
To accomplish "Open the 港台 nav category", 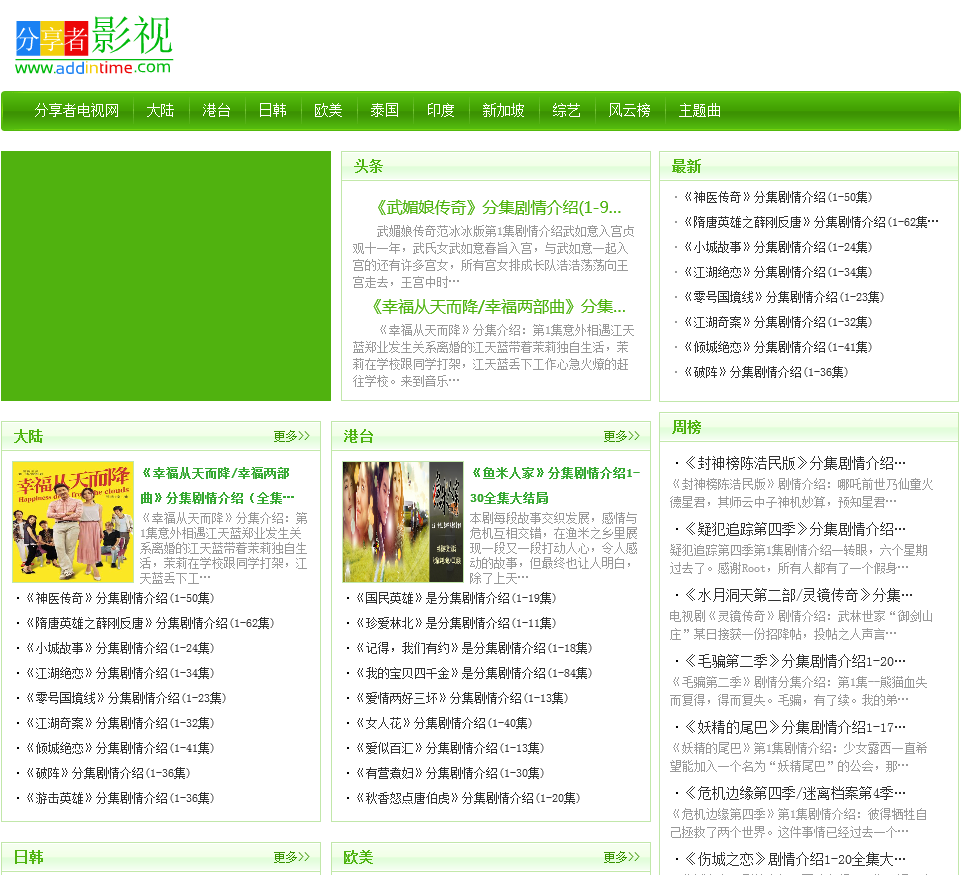I will click(217, 110).
